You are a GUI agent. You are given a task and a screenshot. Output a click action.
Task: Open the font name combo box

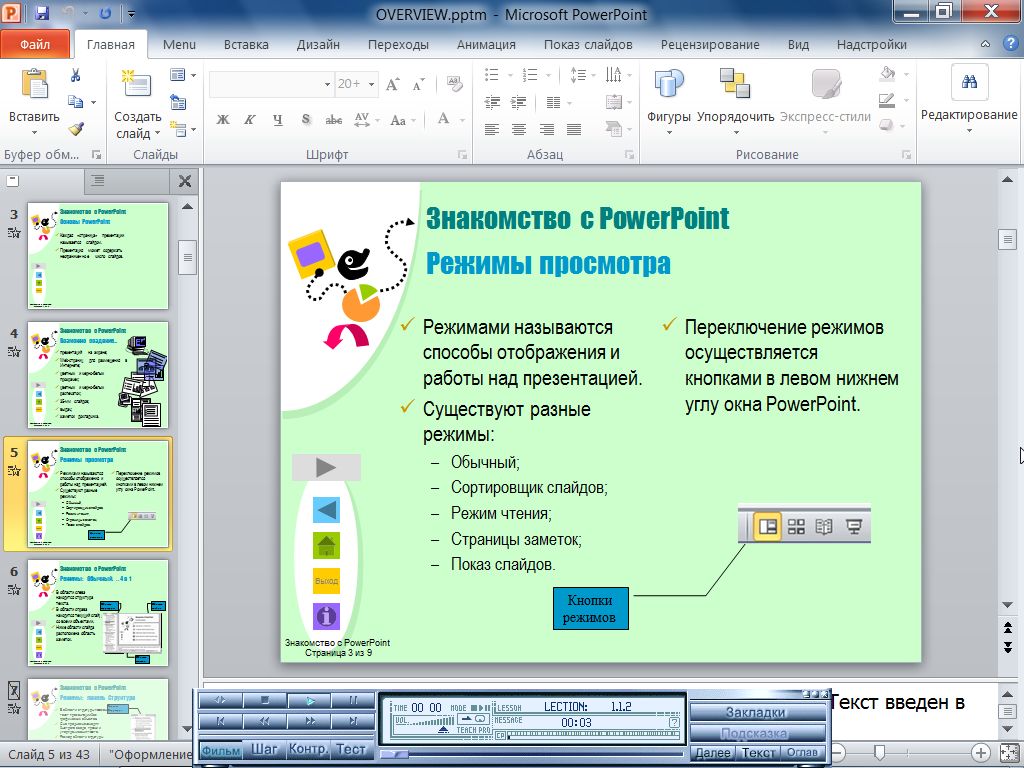pos(271,84)
